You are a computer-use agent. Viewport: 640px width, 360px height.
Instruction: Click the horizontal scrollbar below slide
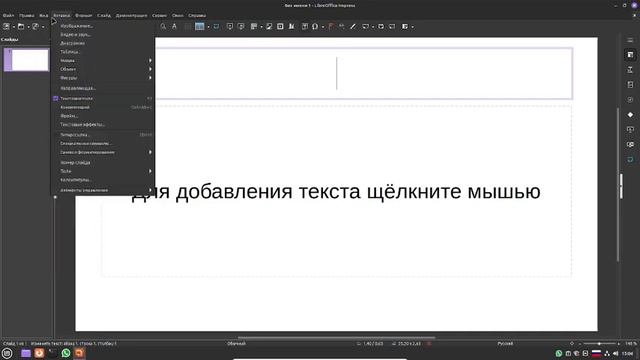[337, 338]
